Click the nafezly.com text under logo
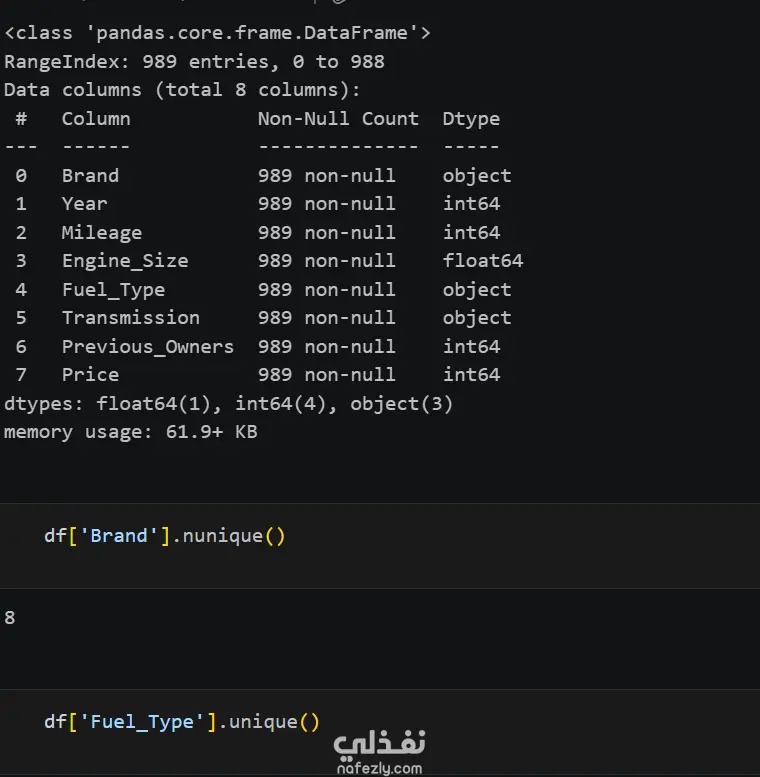Screen dimensions: 760x777 (380, 768)
